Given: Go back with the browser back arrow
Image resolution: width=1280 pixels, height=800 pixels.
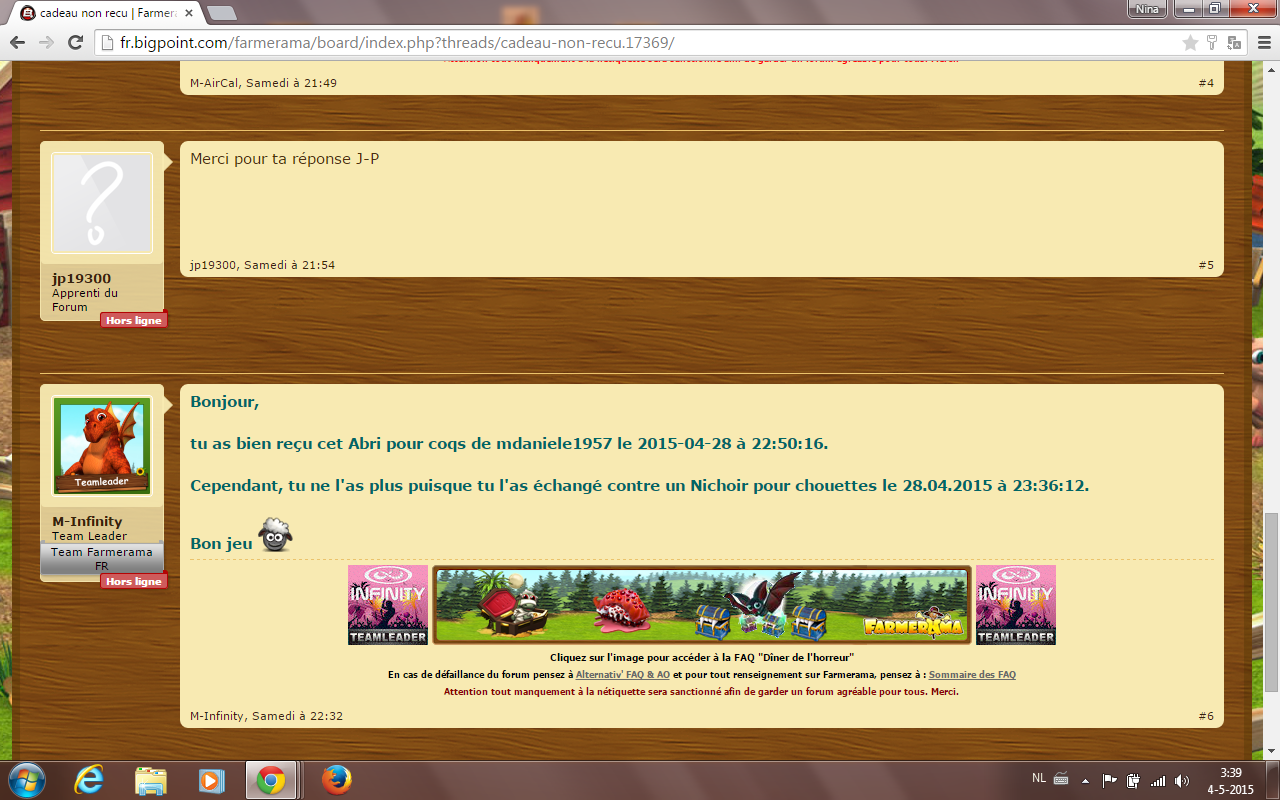Looking at the screenshot, I should click(x=17, y=43).
